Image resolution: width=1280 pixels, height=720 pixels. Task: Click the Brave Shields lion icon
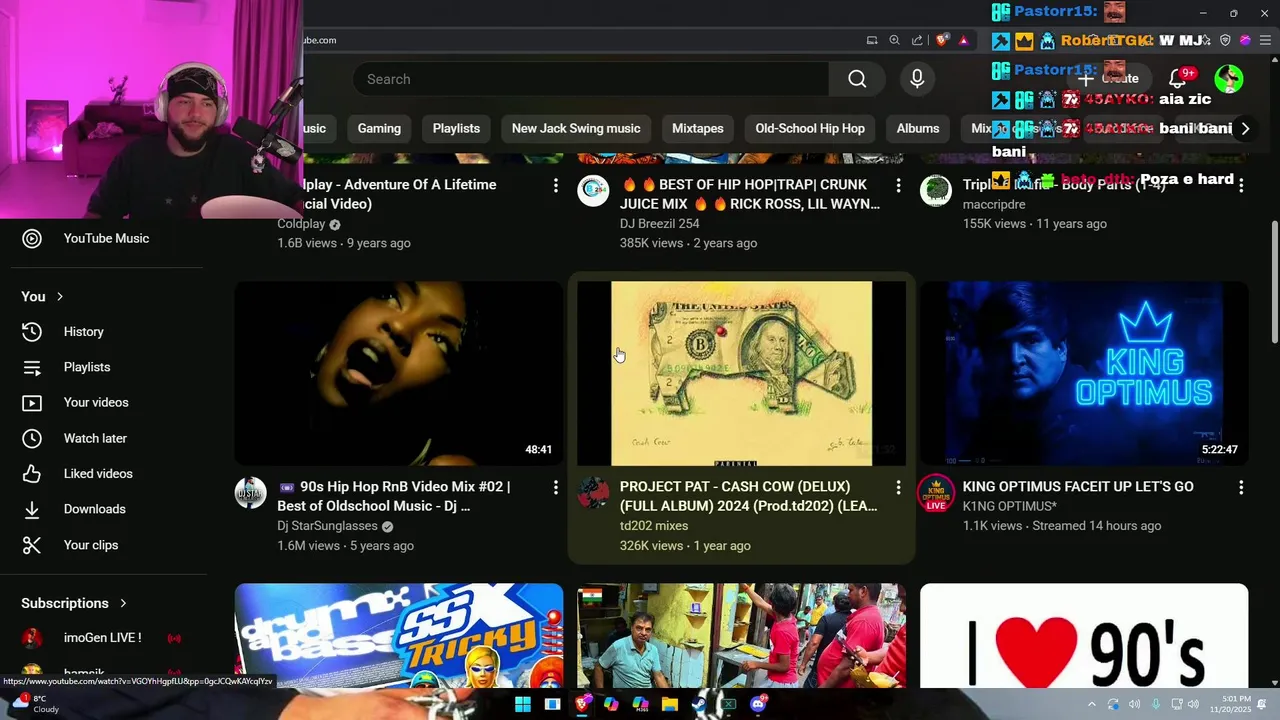point(942,40)
